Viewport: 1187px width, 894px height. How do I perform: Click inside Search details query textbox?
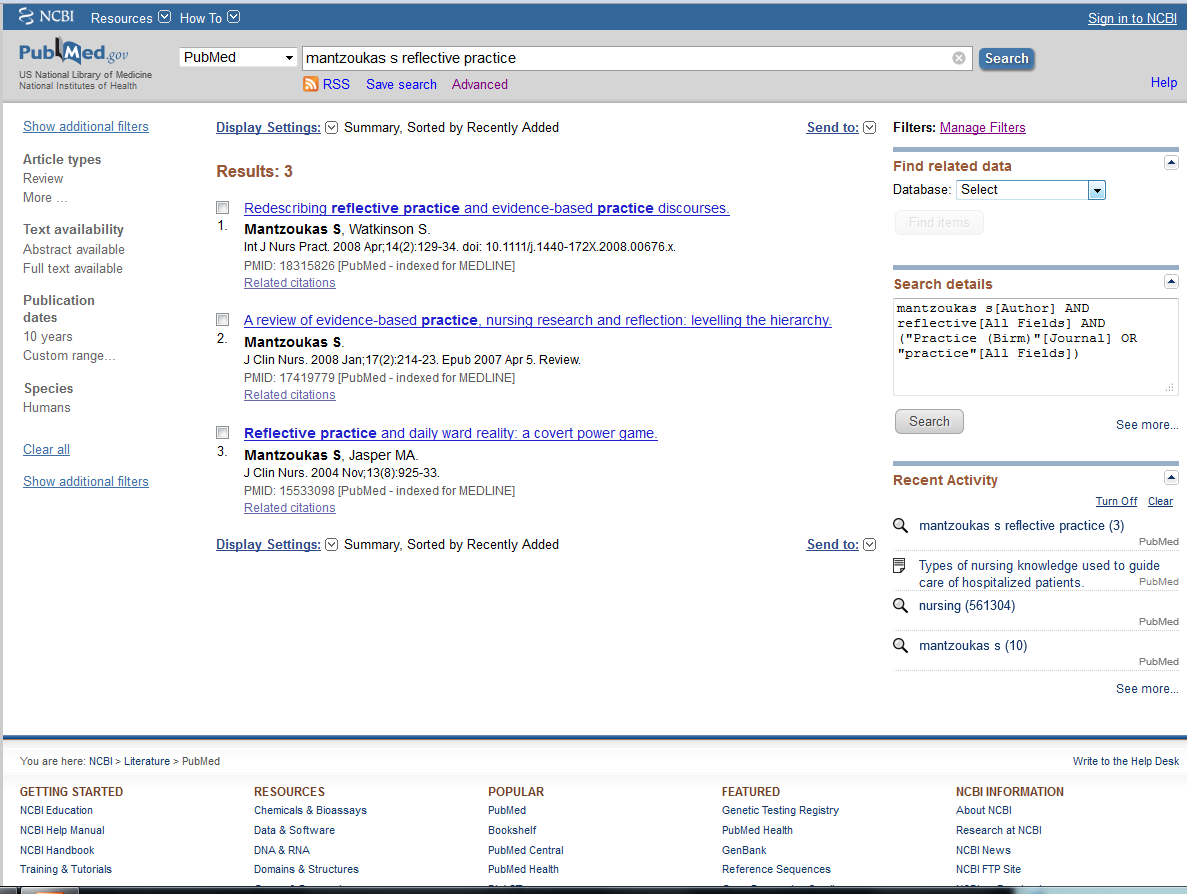[1035, 347]
